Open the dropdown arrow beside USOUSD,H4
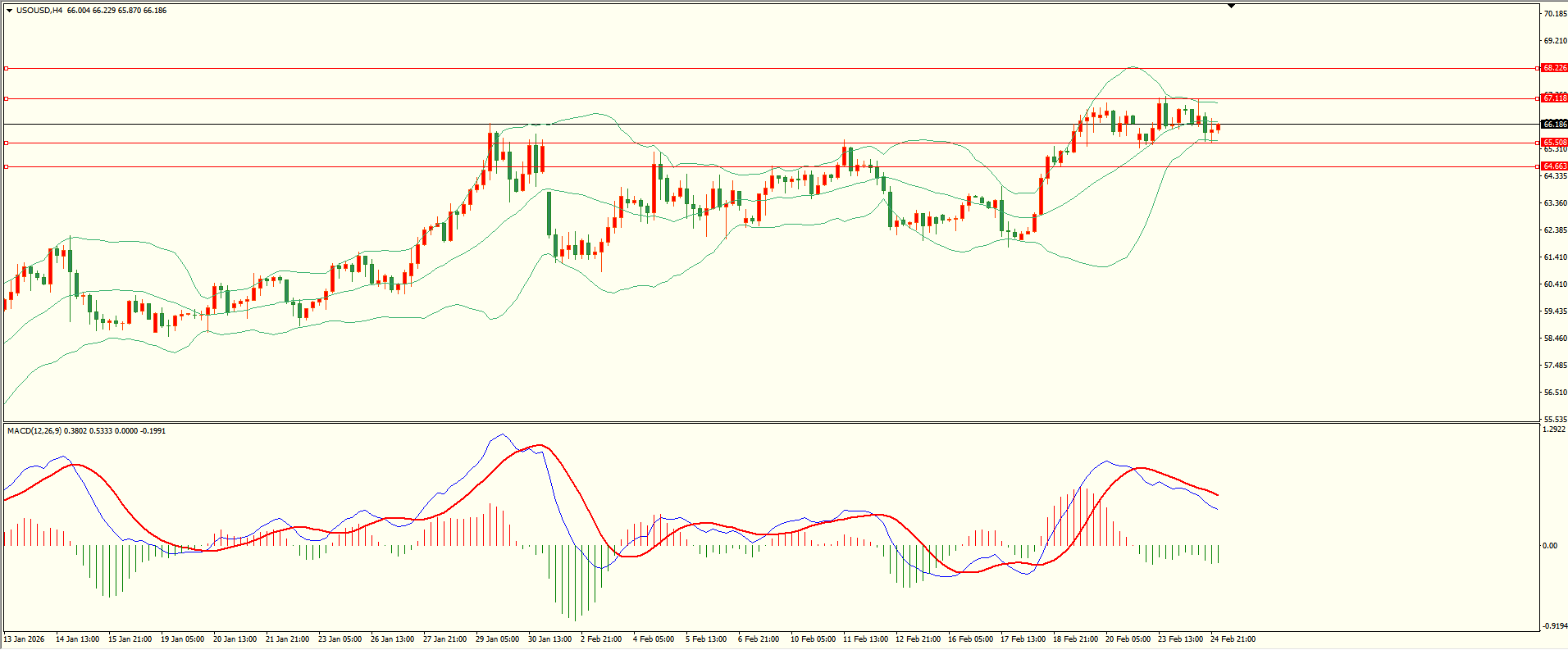1568x650 pixels. pos(9,11)
